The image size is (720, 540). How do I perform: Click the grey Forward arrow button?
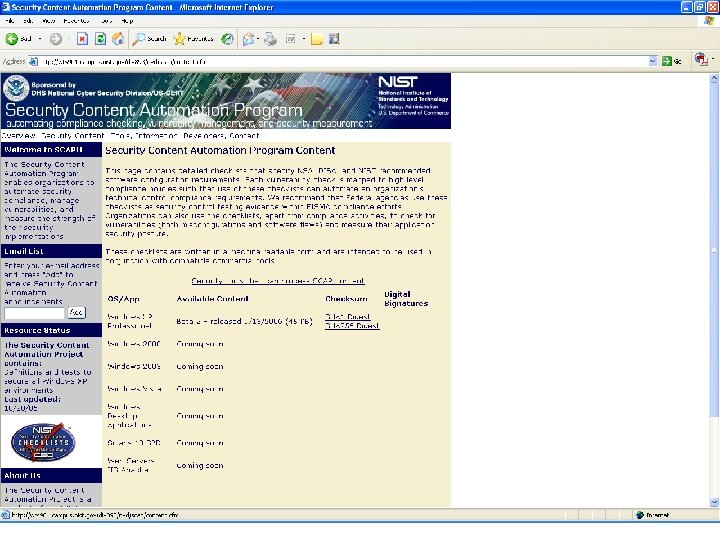[x=56, y=39]
